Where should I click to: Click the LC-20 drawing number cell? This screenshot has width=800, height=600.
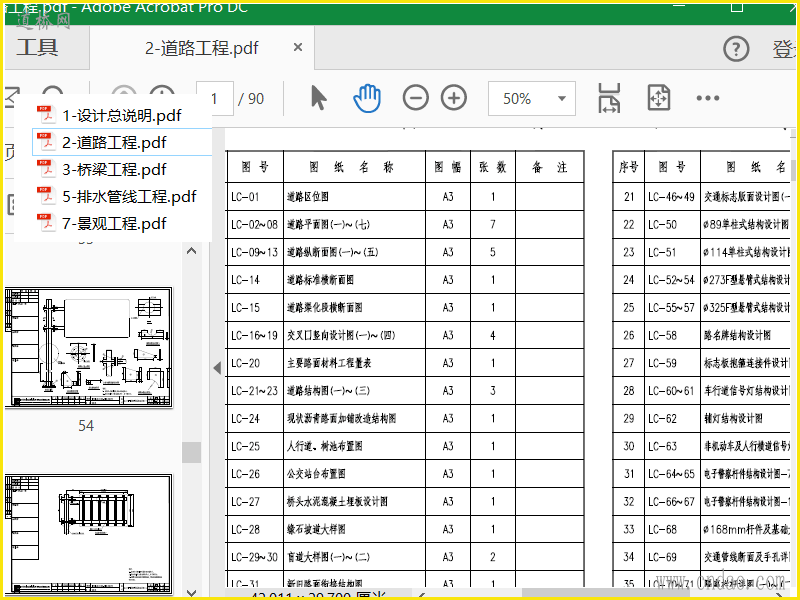point(255,363)
